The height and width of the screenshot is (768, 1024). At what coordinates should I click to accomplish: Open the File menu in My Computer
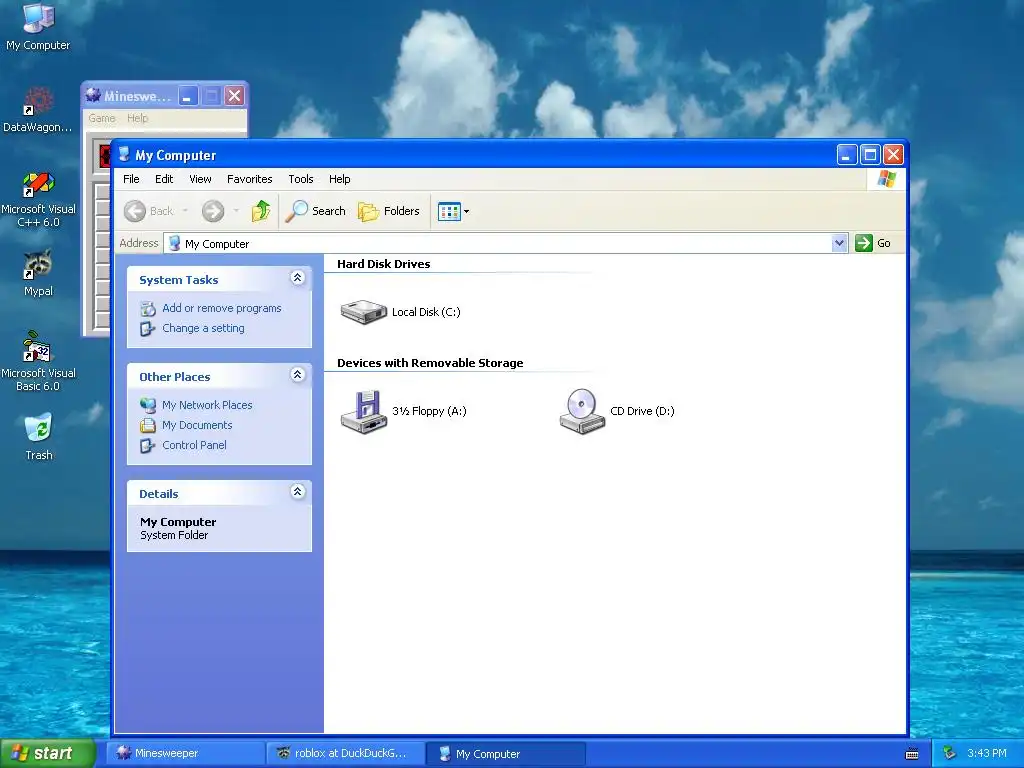coord(131,179)
